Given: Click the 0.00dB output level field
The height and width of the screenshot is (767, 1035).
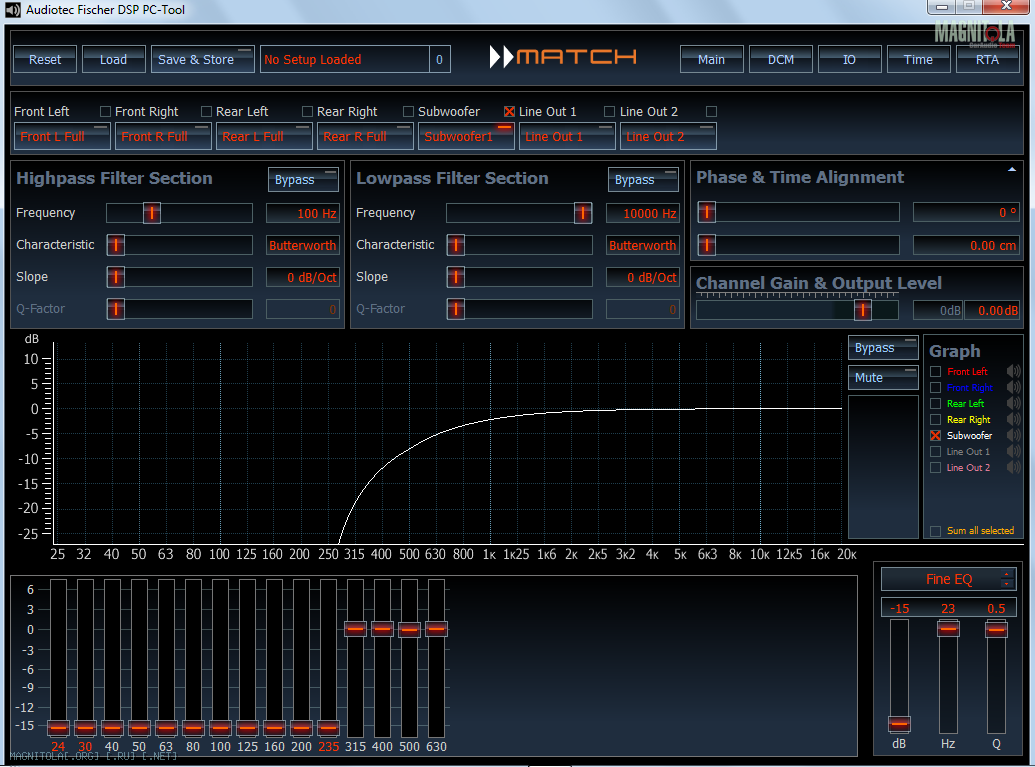Looking at the screenshot, I should 992,310.
